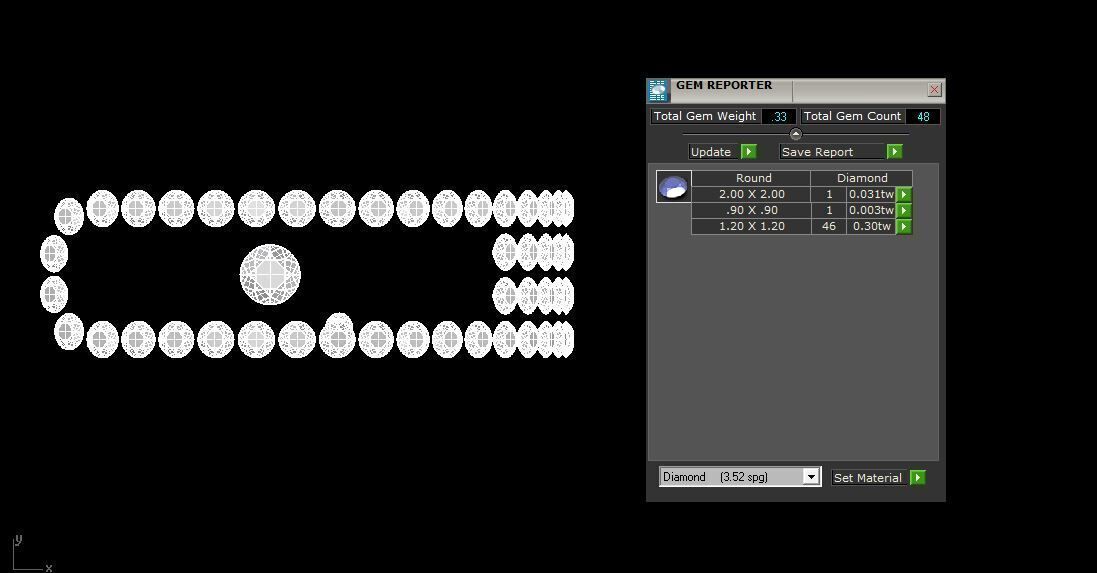Image resolution: width=1097 pixels, height=573 pixels.
Task: Click green arrow beside Save Report
Action: [x=895, y=152]
